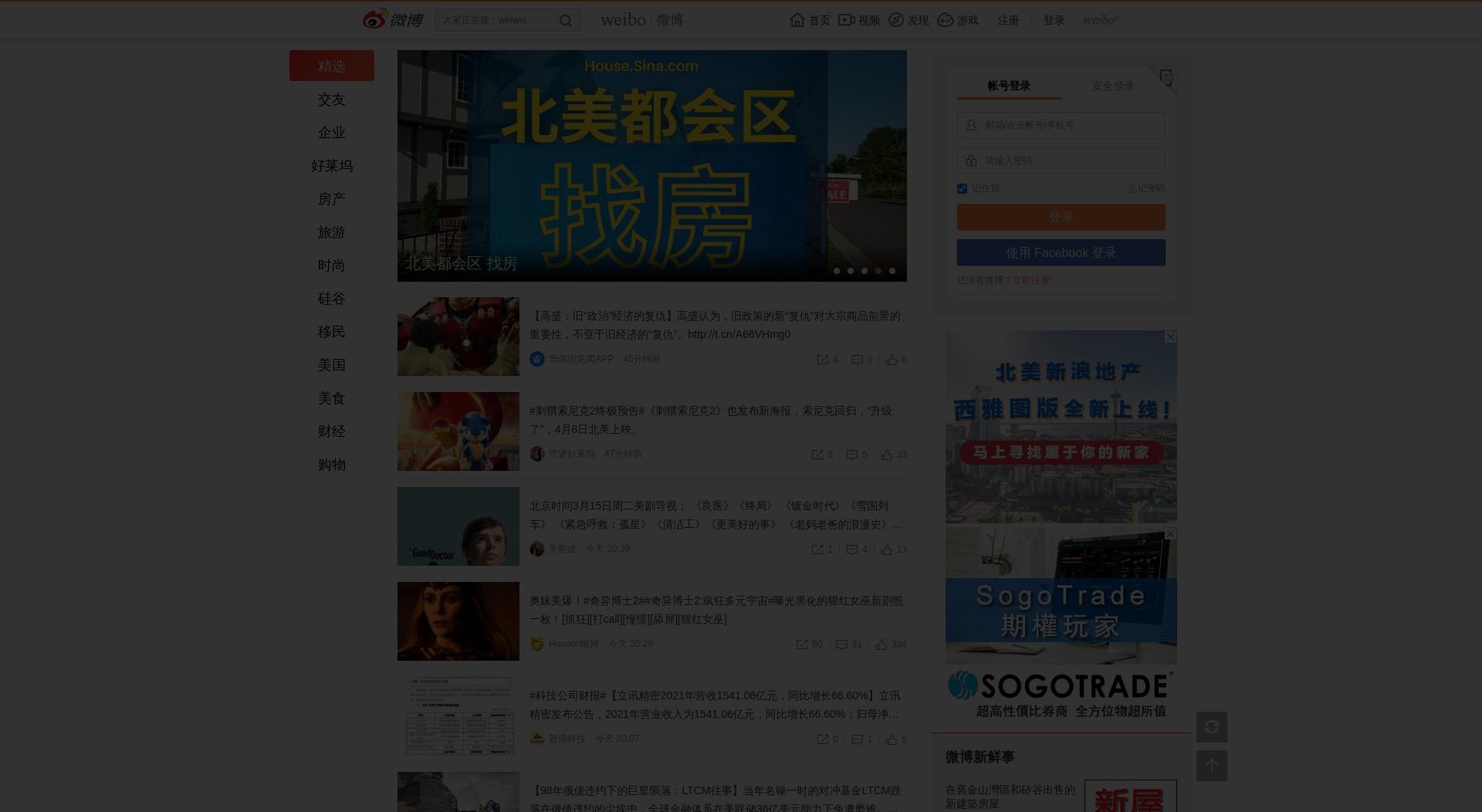Switch to QR code login icon
The width and height of the screenshot is (1482, 812).
(1166, 77)
